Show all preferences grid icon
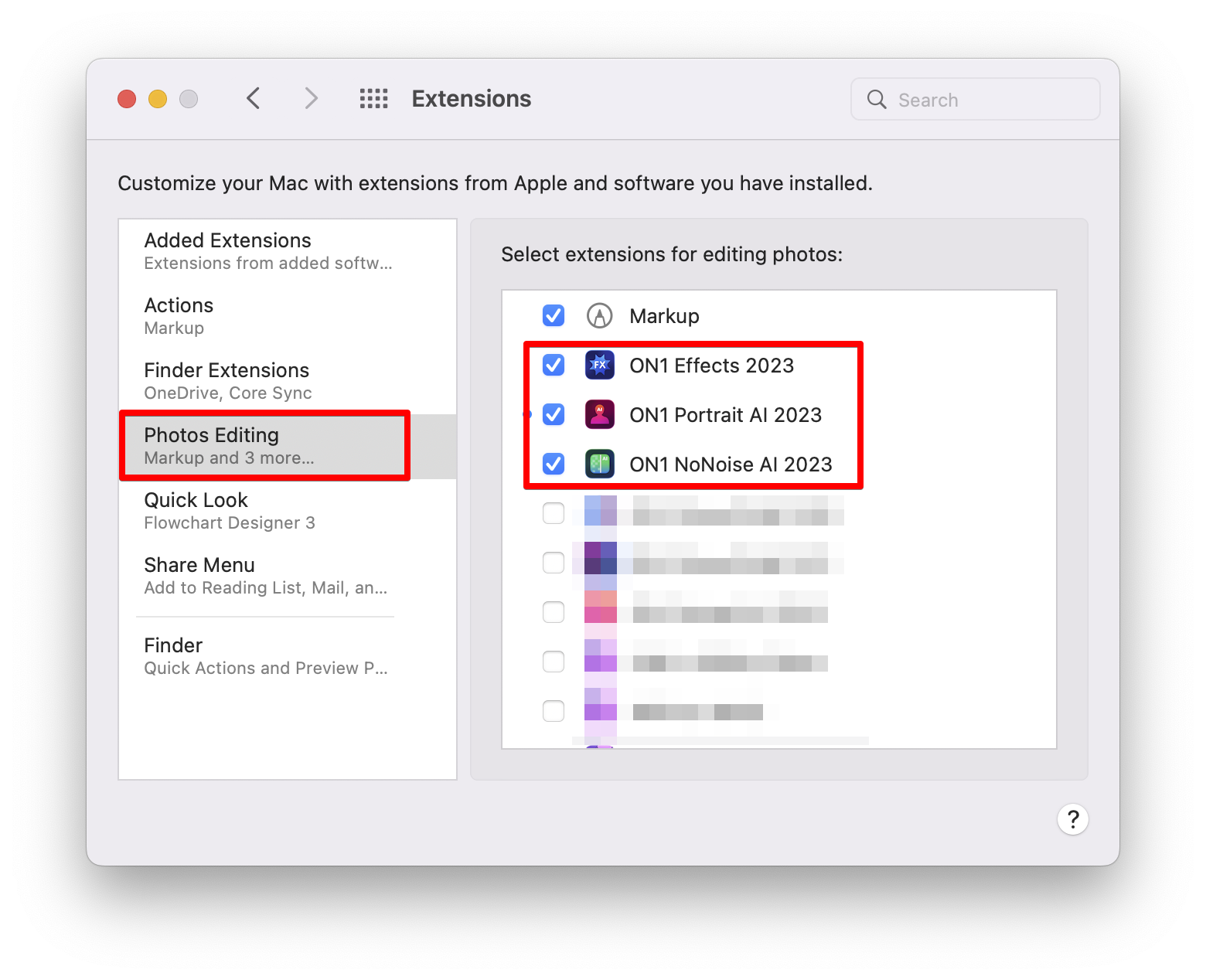Screen dimensions: 1206x980 (x=374, y=99)
